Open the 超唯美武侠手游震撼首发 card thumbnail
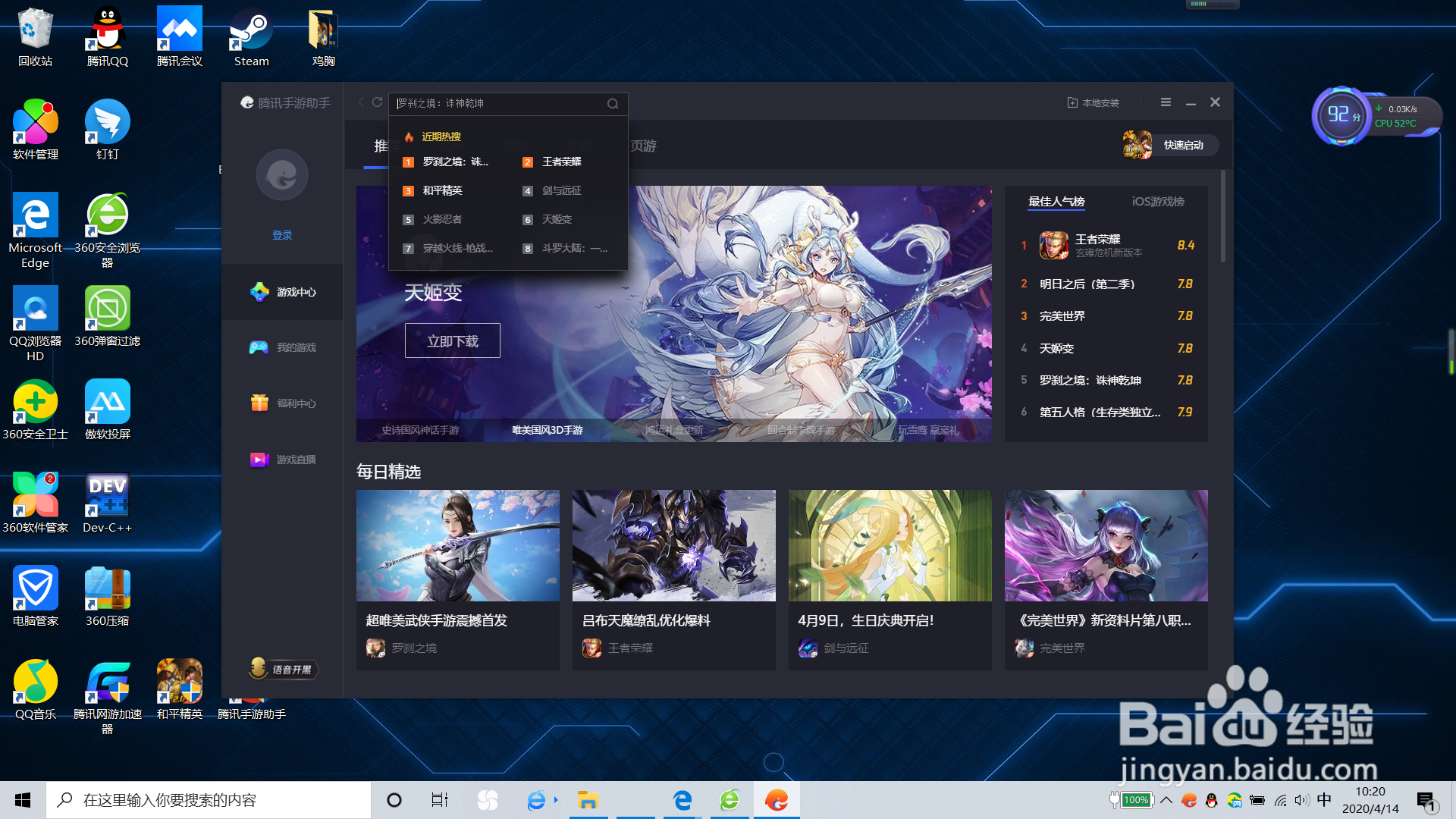The height and width of the screenshot is (819, 1456). (458, 545)
